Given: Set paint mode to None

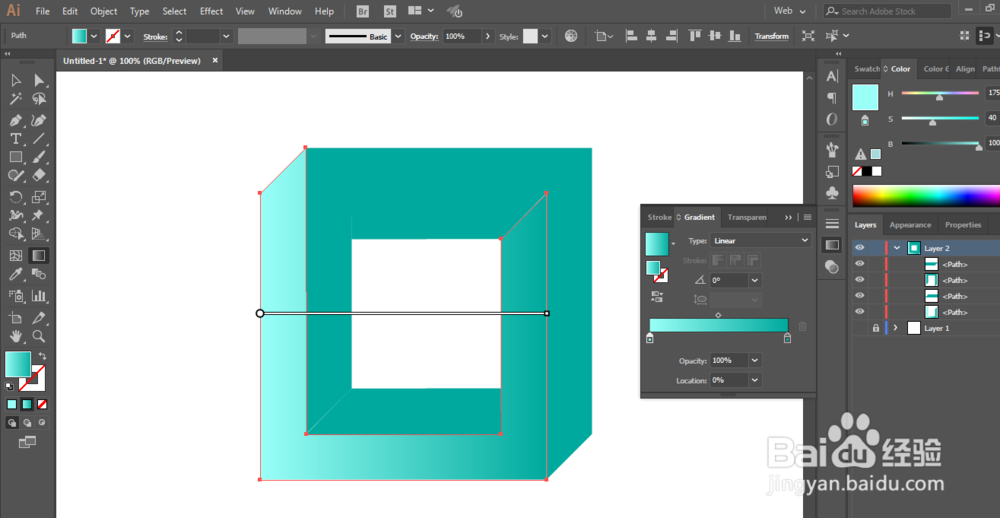Looking at the screenshot, I should tap(42, 404).
